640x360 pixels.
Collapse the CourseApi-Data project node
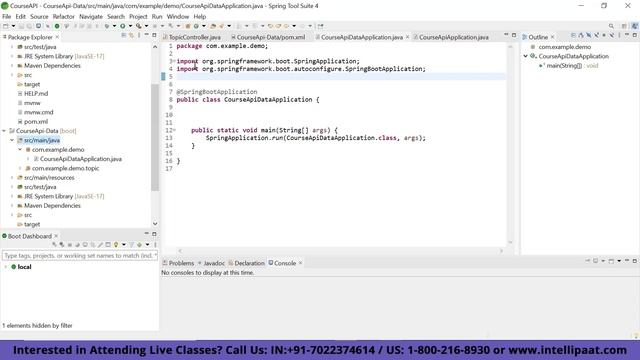pos(4,131)
